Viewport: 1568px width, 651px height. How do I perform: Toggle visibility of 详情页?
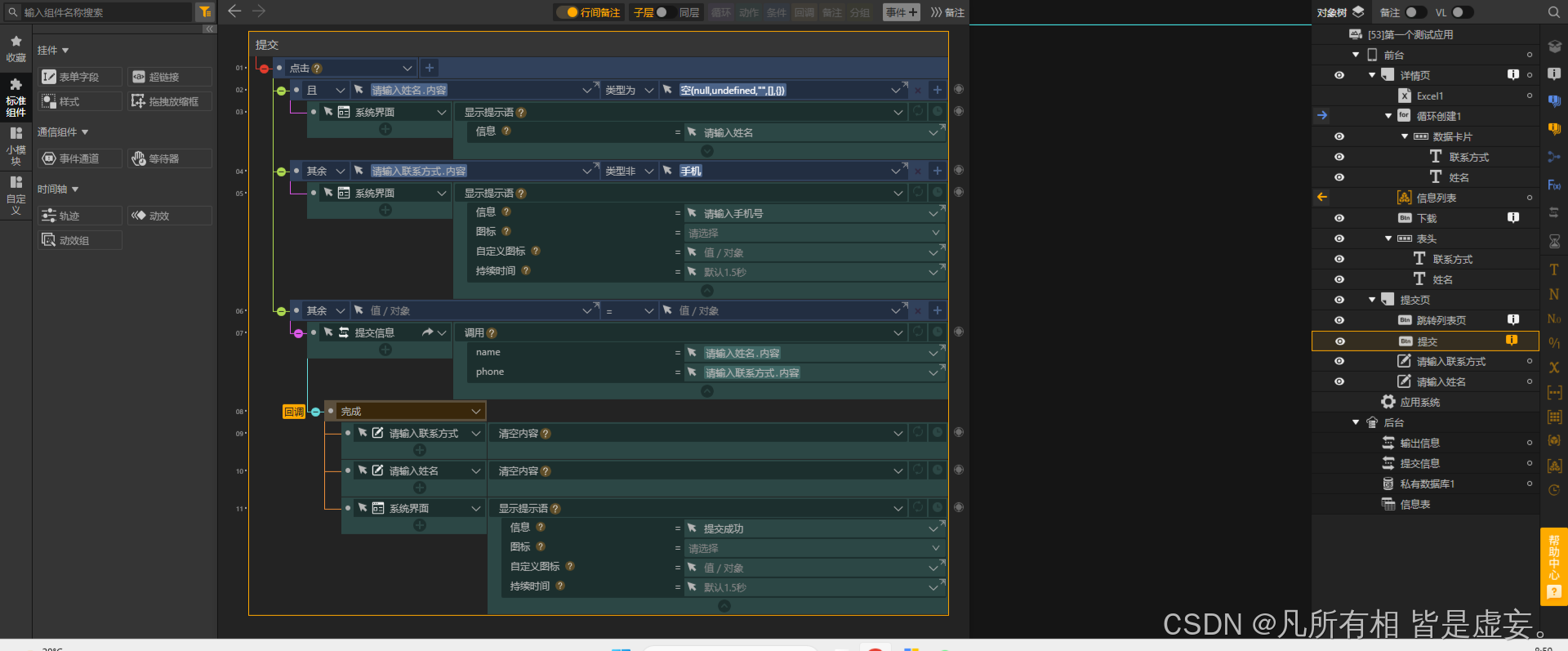1339,75
